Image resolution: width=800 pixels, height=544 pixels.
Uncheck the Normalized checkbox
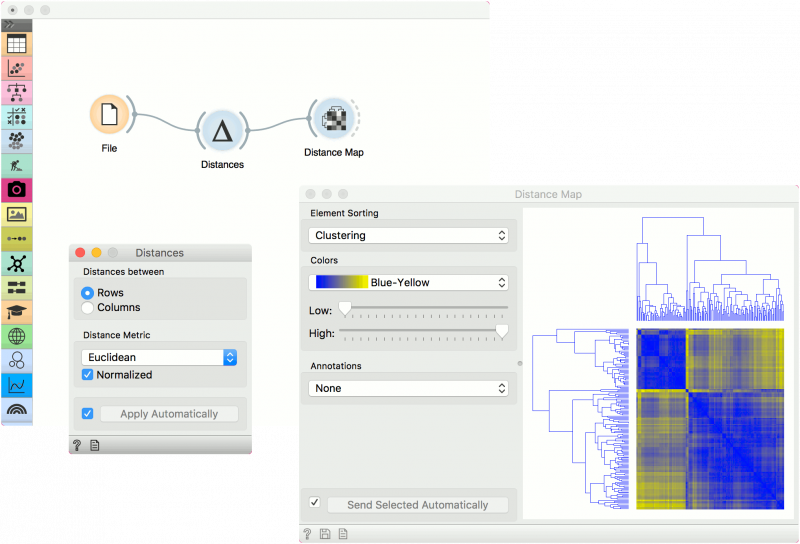point(88,375)
